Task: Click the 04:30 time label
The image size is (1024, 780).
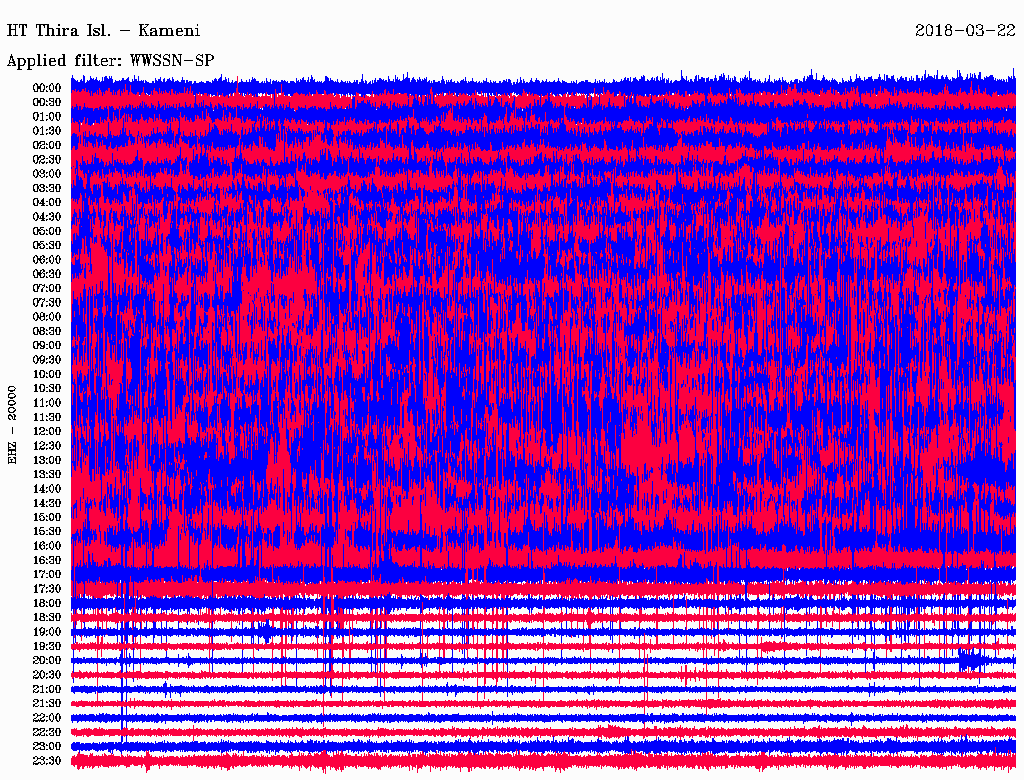Action: 47,217
